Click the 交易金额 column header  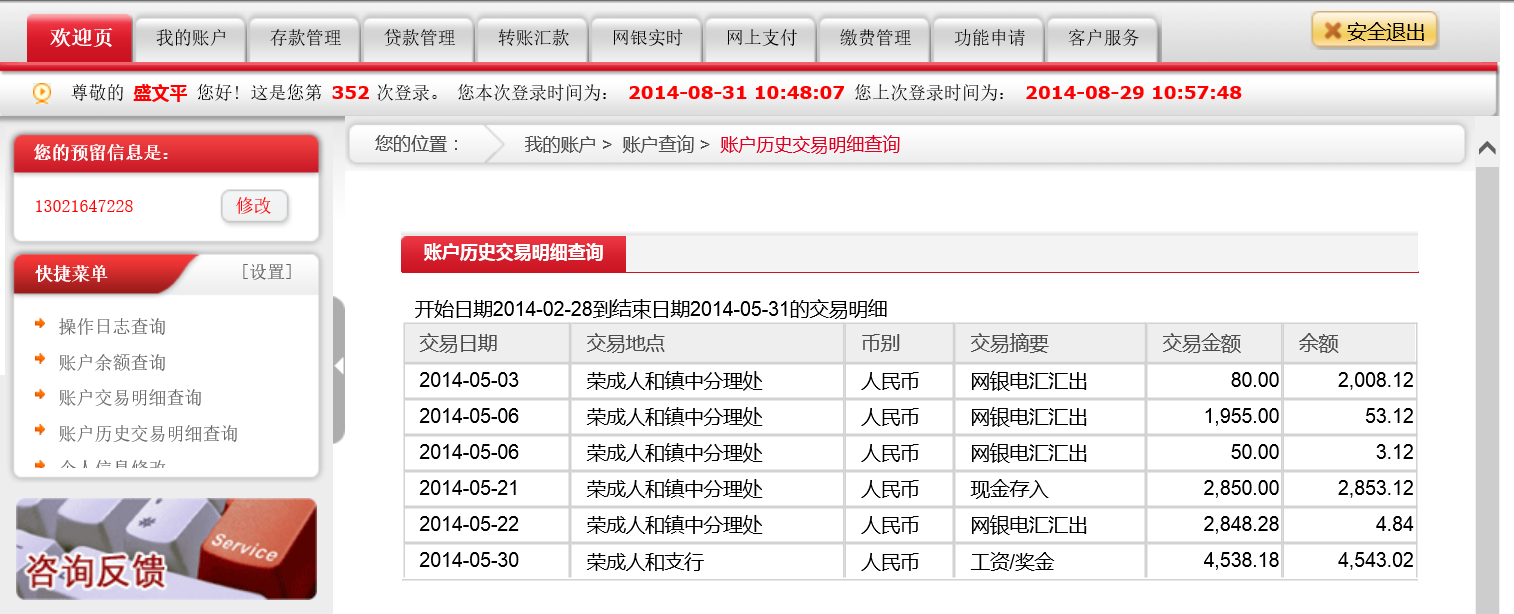[1215, 344]
